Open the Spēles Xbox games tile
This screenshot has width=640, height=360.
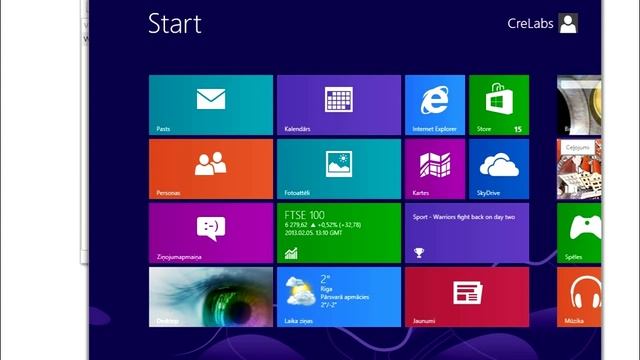pos(579,233)
